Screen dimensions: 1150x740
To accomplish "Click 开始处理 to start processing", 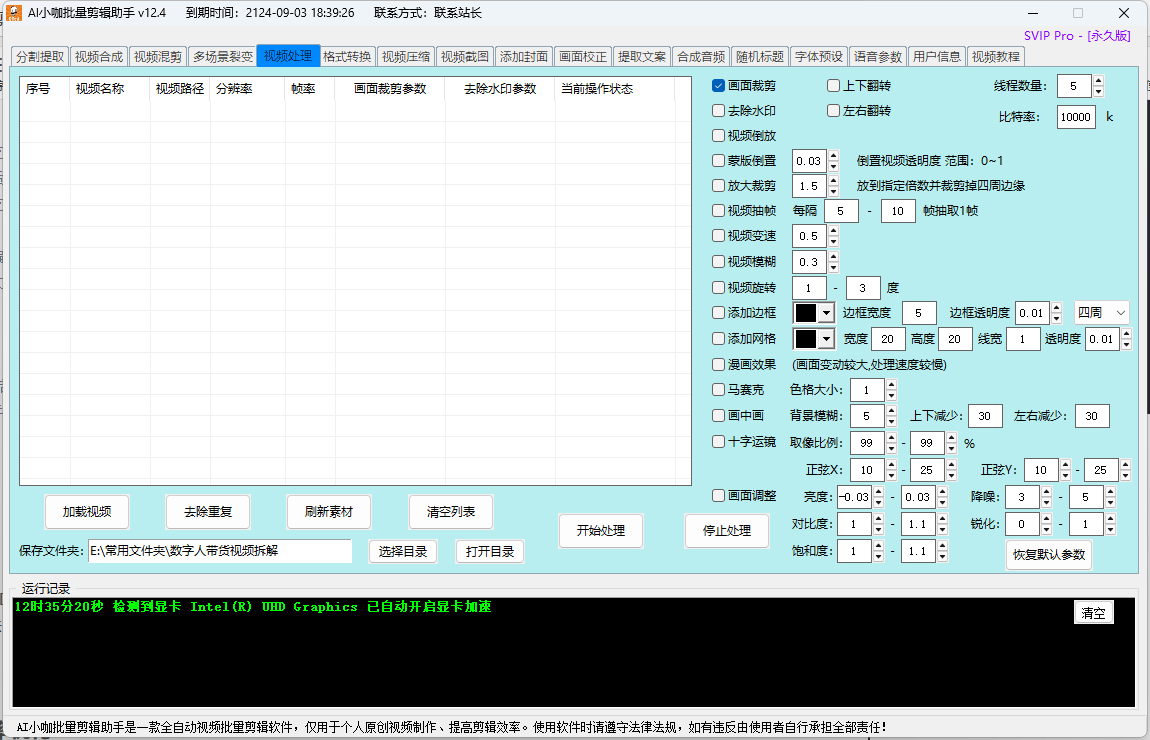I will tap(601, 530).
